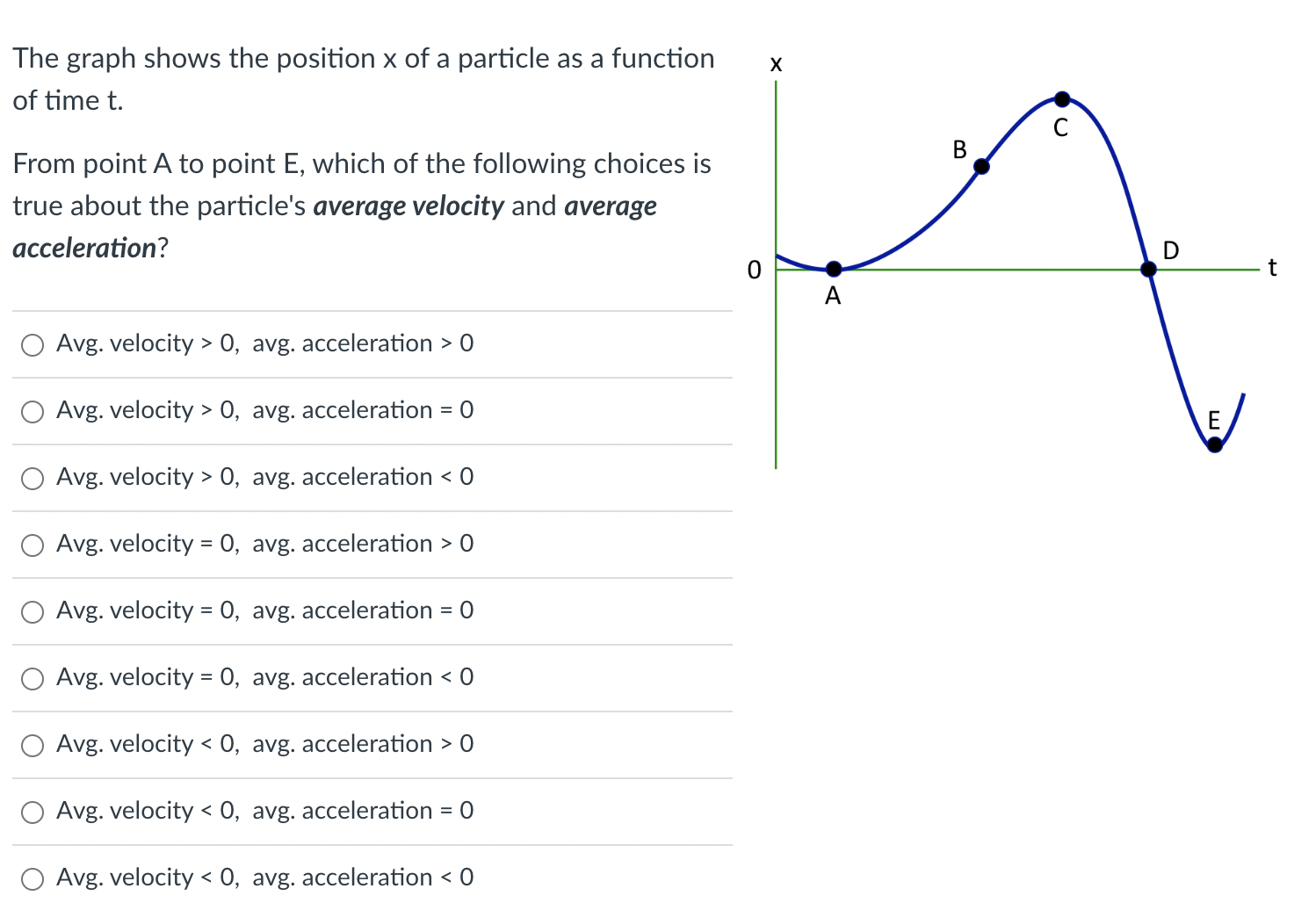The image size is (1316, 903).
Task: Choose velocity = 0, acceleration < 0 radio
Action: pos(33,679)
